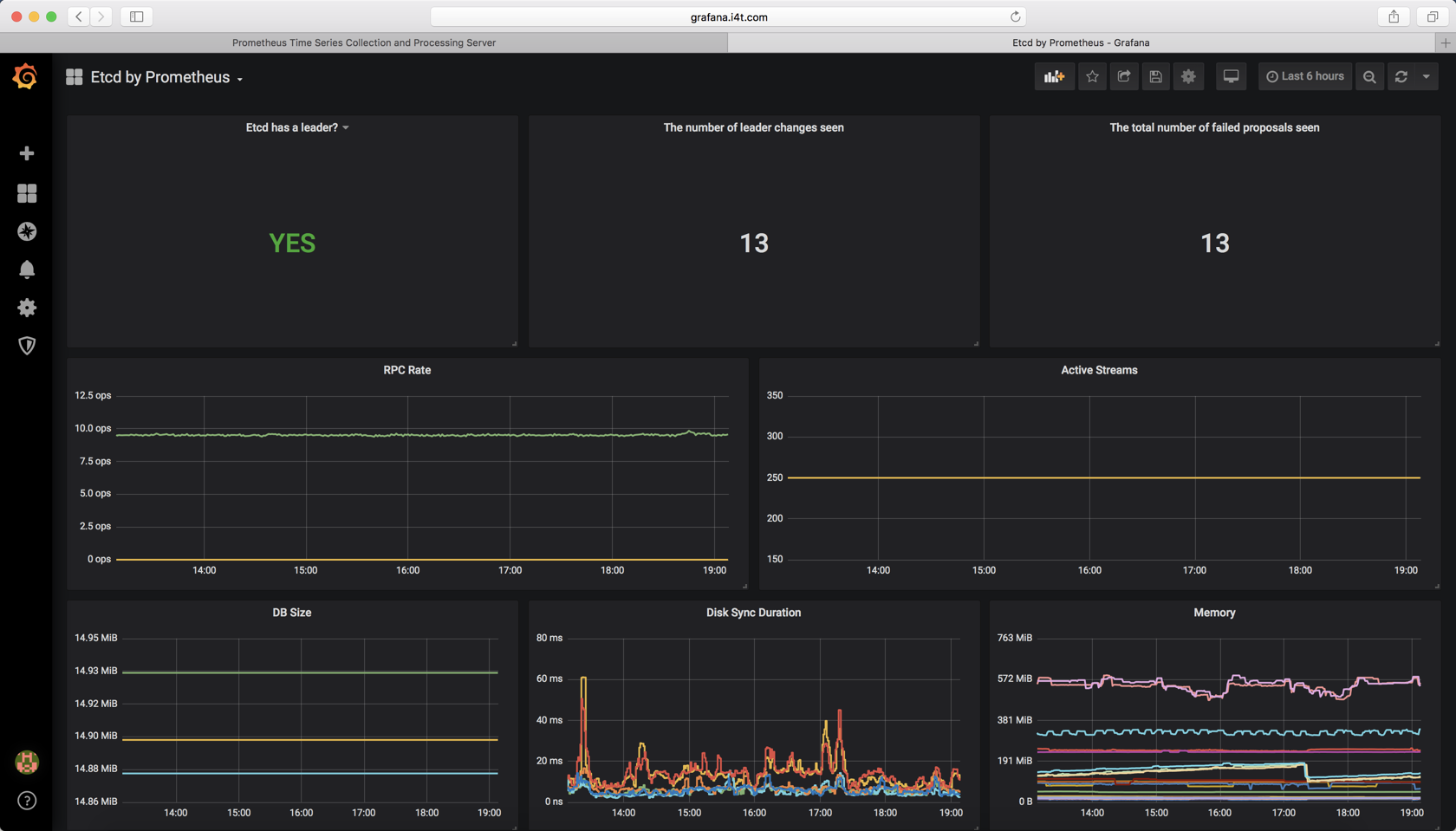Open the Explore compass icon
The width and height of the screenshot is (1456, 831).
27,231
